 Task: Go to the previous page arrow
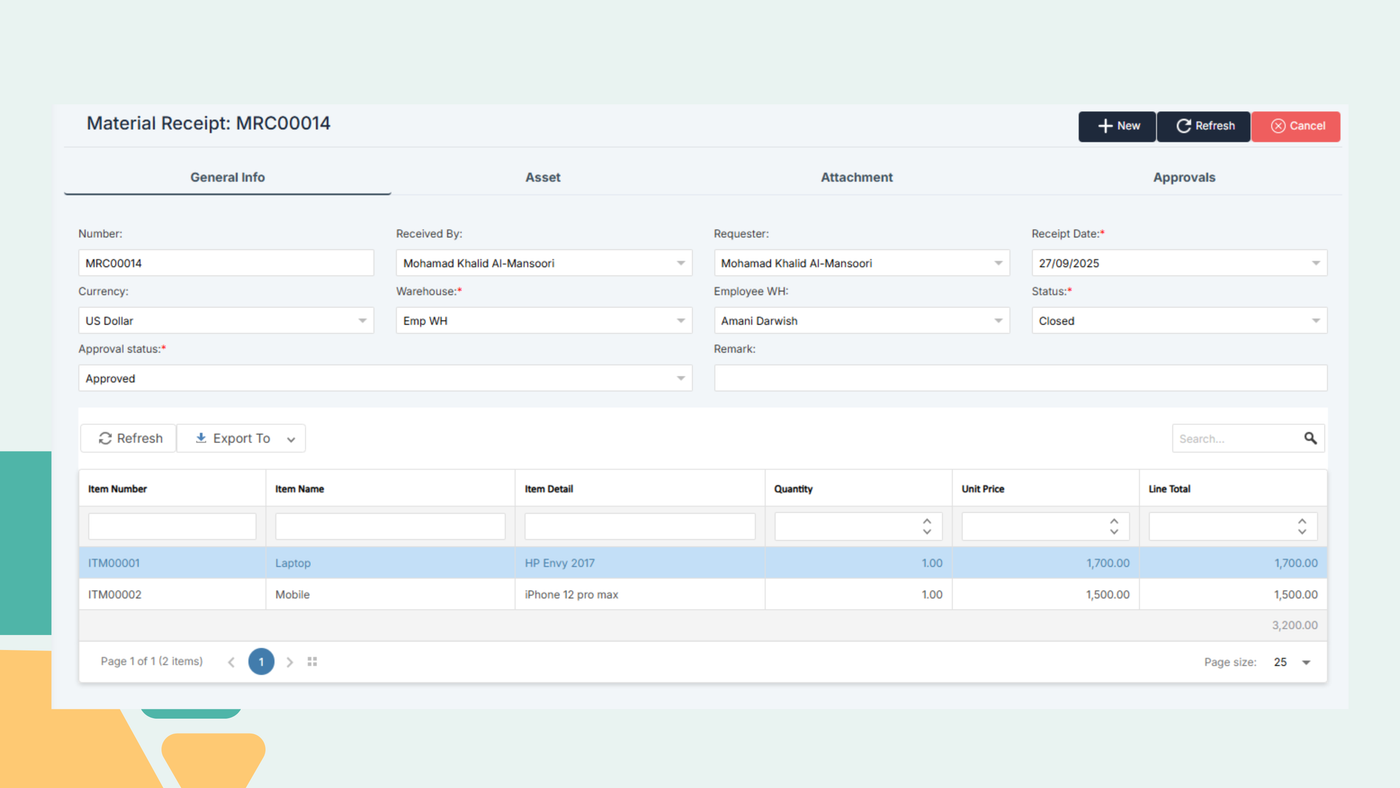tap(231, 662)
